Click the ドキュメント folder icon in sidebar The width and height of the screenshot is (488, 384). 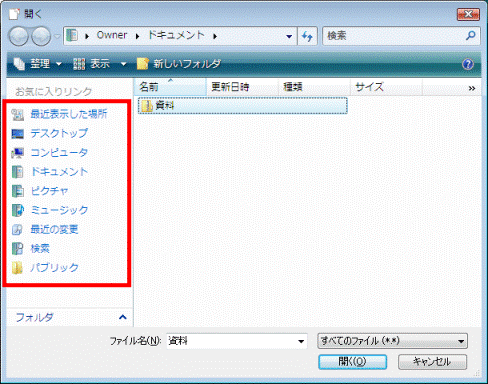tap(17, 172)
